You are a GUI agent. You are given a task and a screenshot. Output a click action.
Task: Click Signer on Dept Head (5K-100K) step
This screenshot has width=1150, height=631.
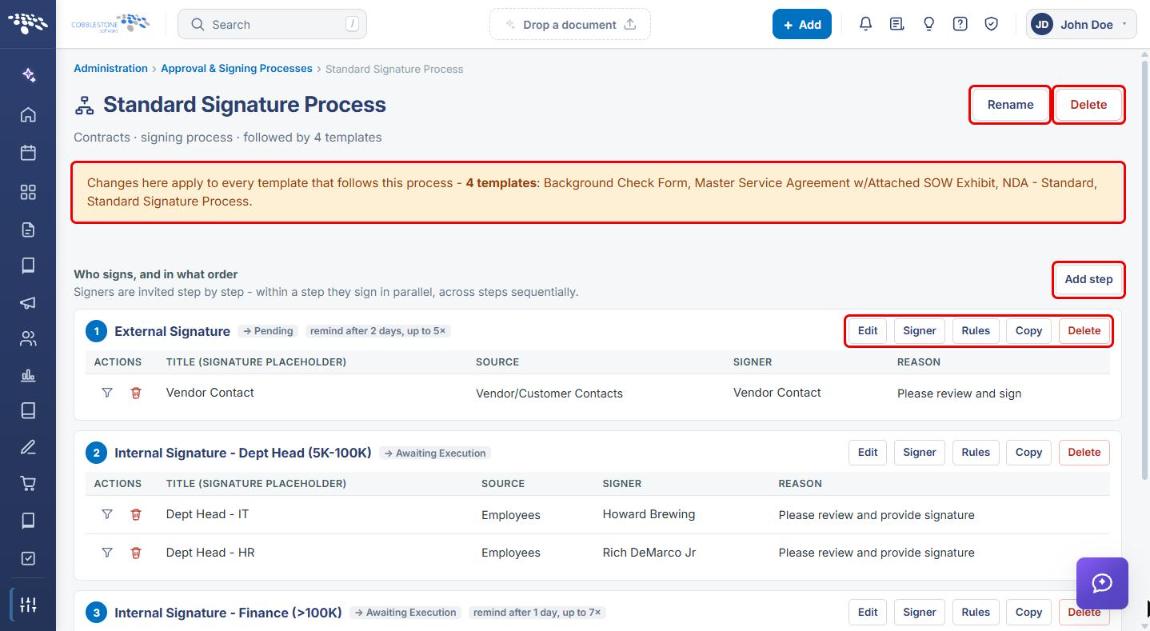(x=919, y=453)
